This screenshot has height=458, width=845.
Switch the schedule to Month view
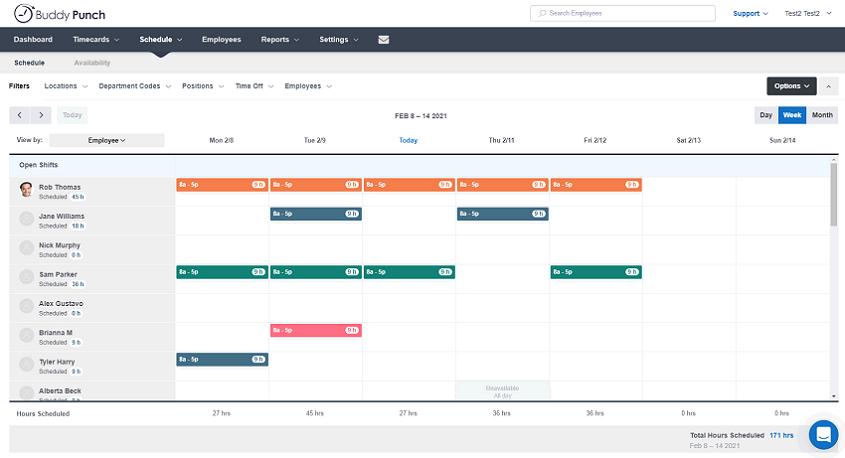point(822,115)
